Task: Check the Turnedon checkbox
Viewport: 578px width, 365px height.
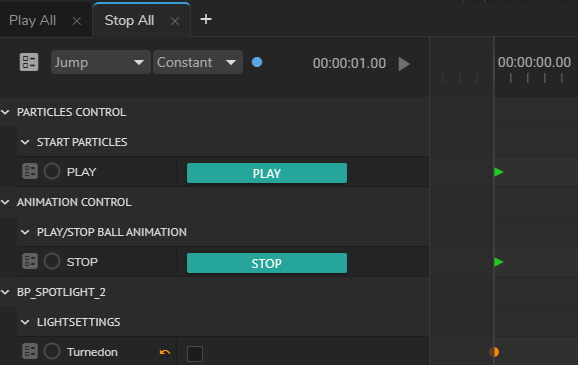Action: tap(195, 354)
